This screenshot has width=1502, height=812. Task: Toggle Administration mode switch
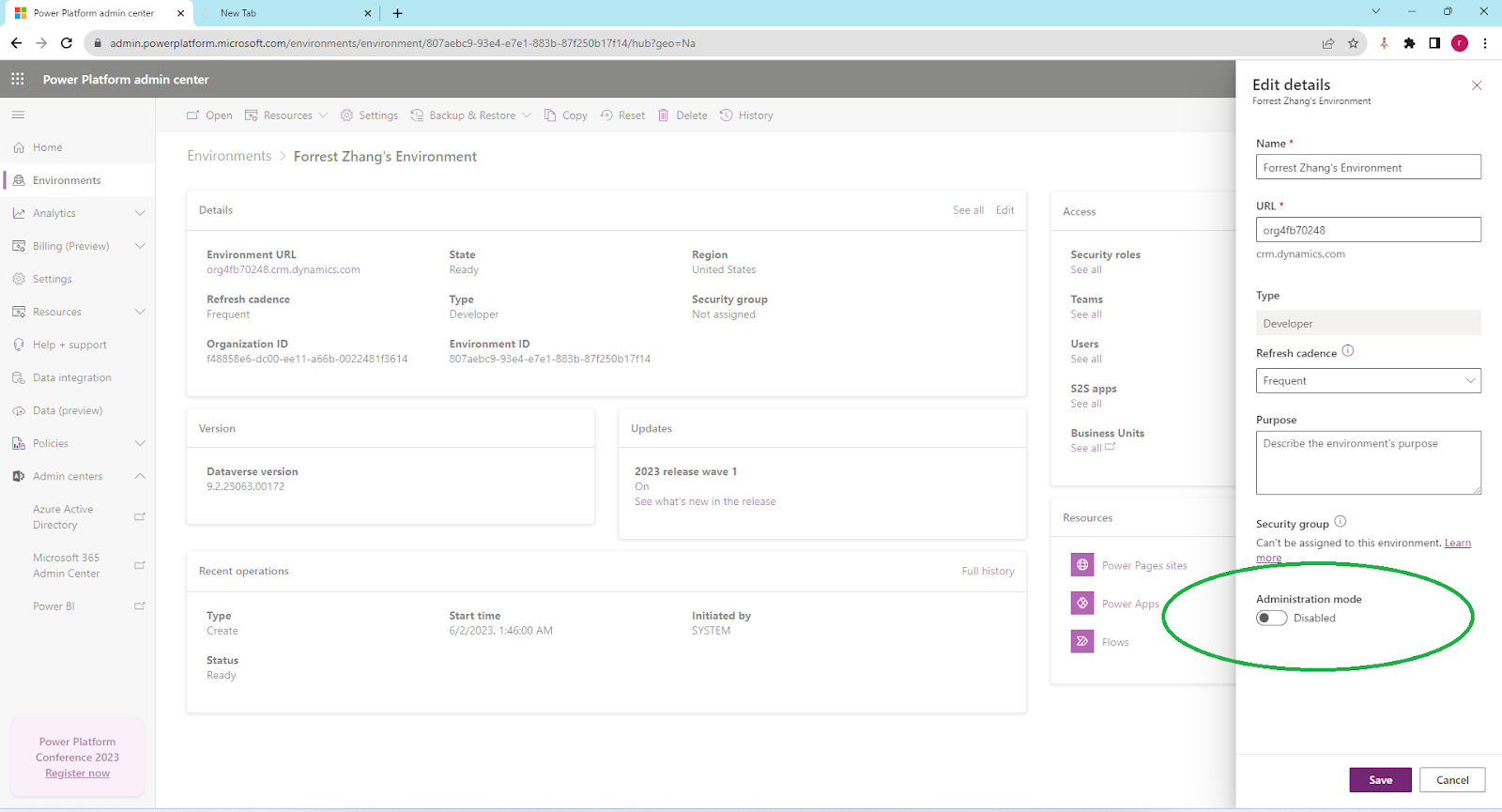click(x=1272, y=618)
